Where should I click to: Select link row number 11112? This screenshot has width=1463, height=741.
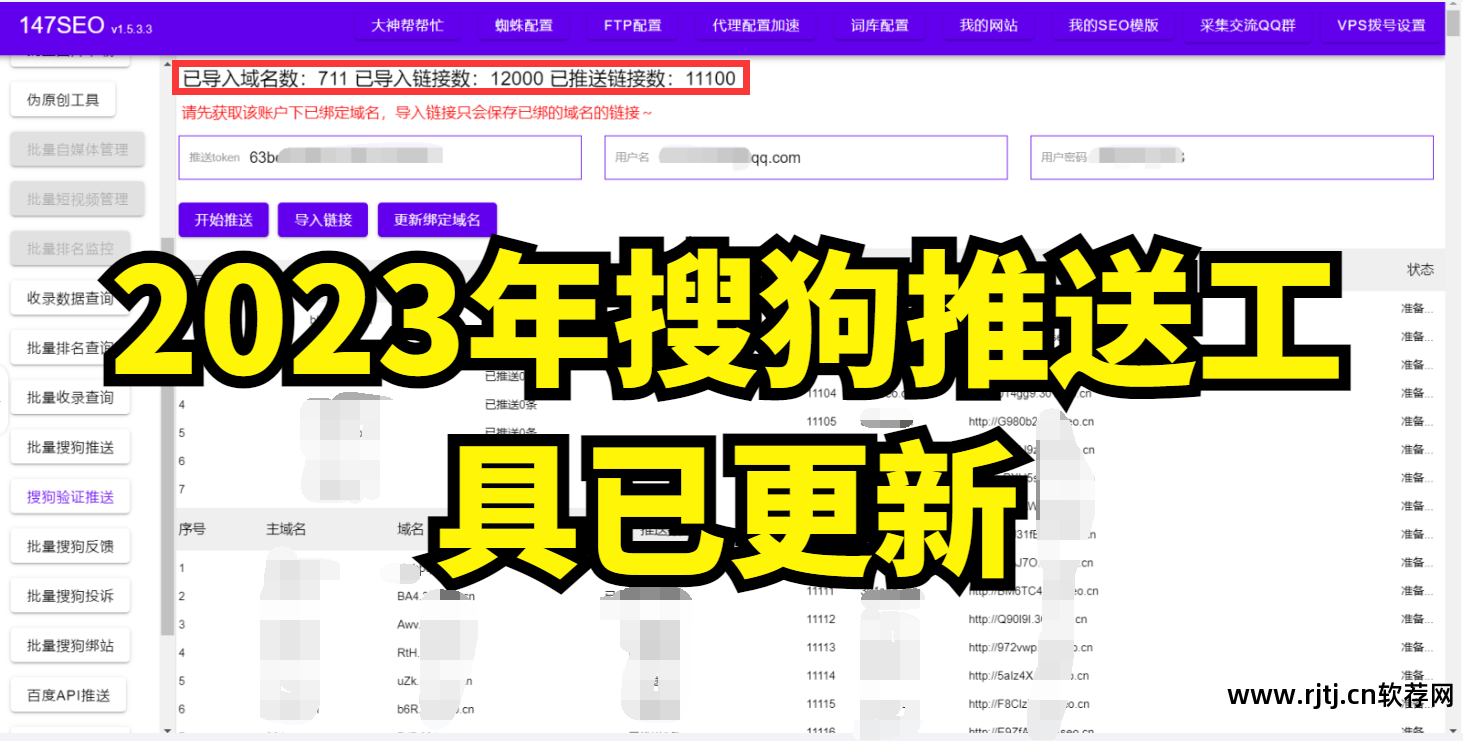point(822,619)
